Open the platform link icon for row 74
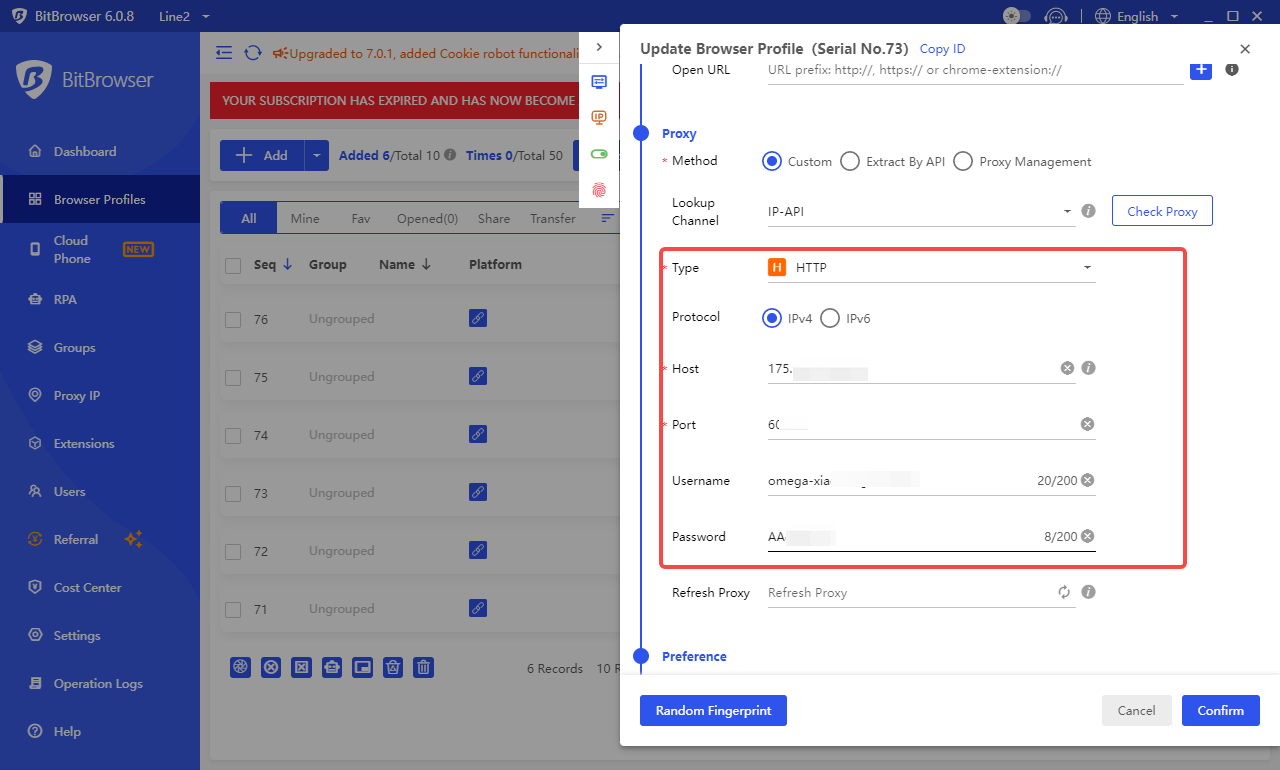The height and width of the screenshot is (770, 1280). click(x=478, y=435)
